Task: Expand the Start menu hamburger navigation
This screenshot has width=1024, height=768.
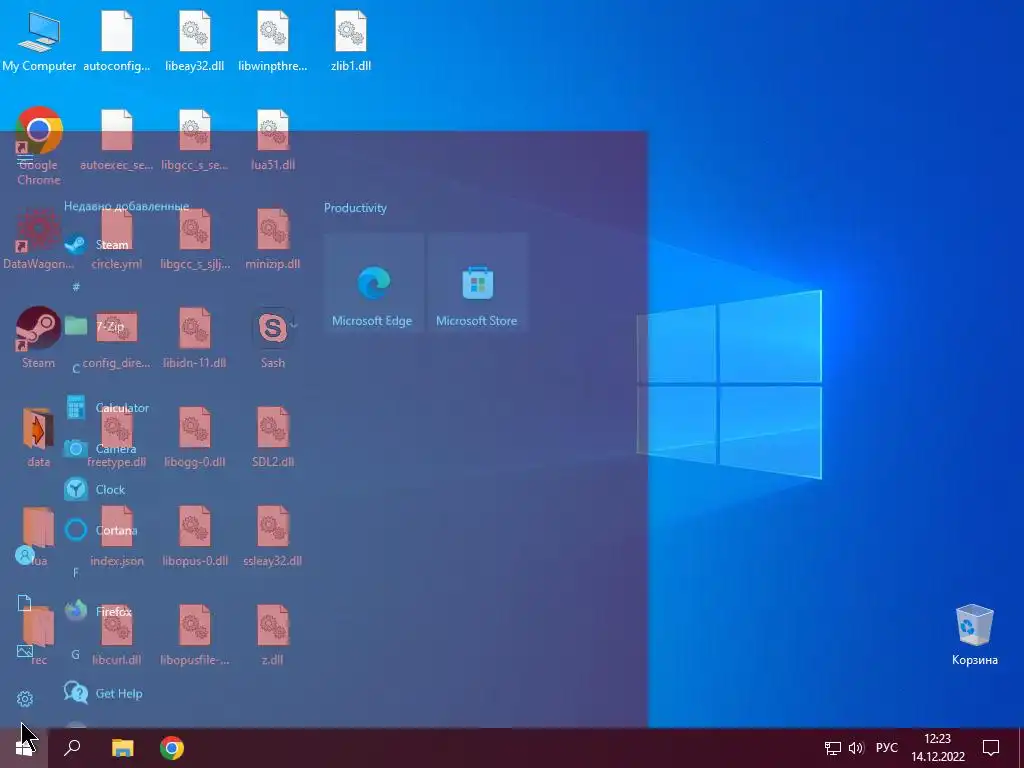Action: 25,158
